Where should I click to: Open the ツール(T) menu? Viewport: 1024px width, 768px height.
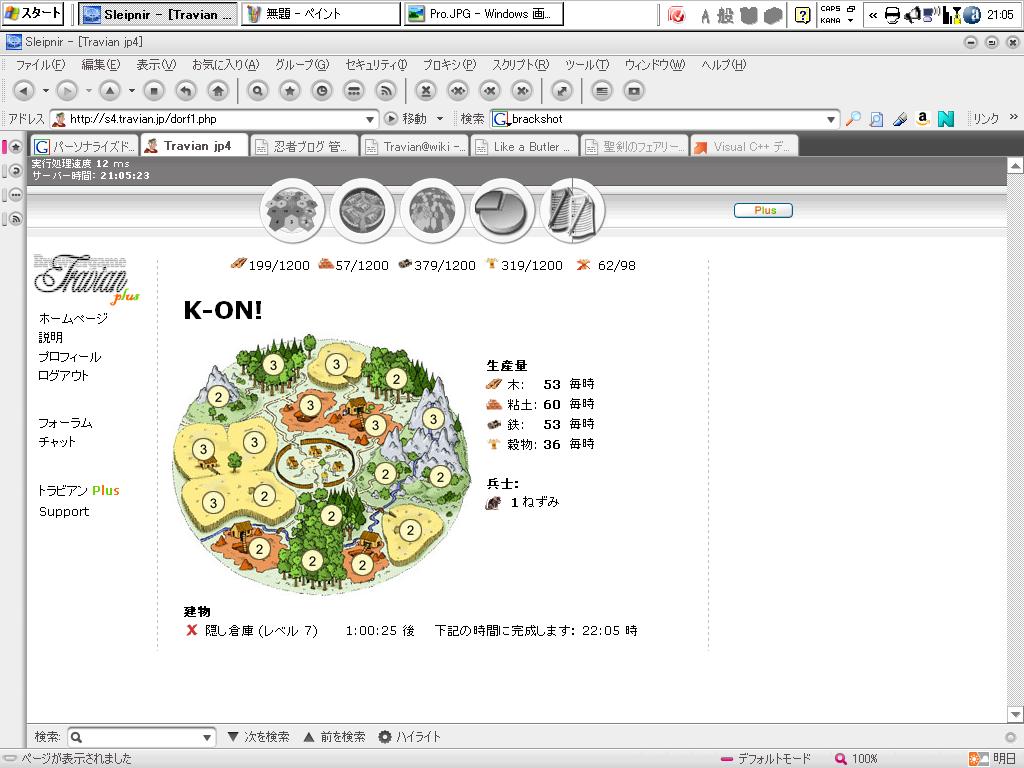586,65
